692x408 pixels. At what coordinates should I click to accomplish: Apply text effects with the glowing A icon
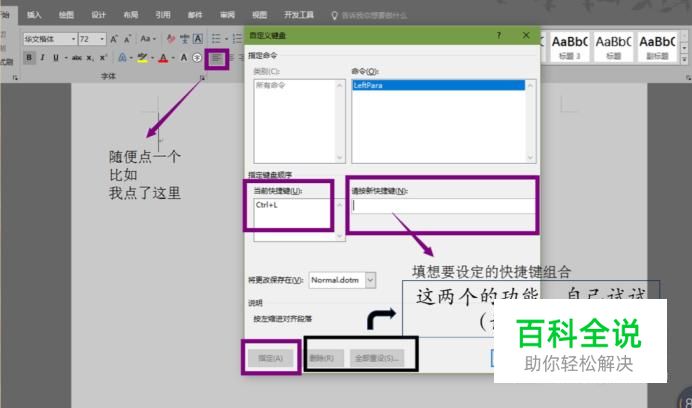tap(123, 58)
